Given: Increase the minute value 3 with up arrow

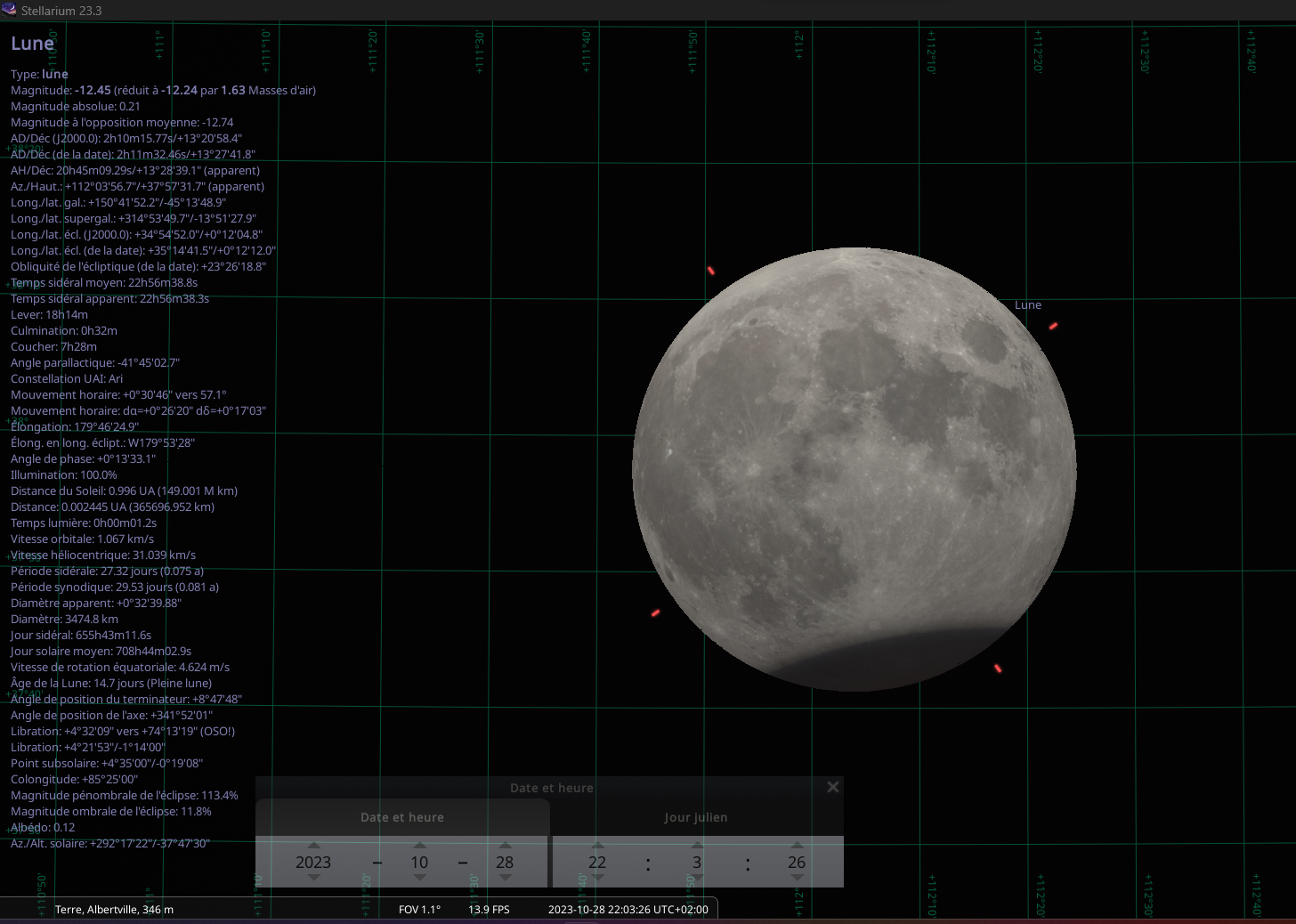Looking at the screenshot, I should coord(697,845).
